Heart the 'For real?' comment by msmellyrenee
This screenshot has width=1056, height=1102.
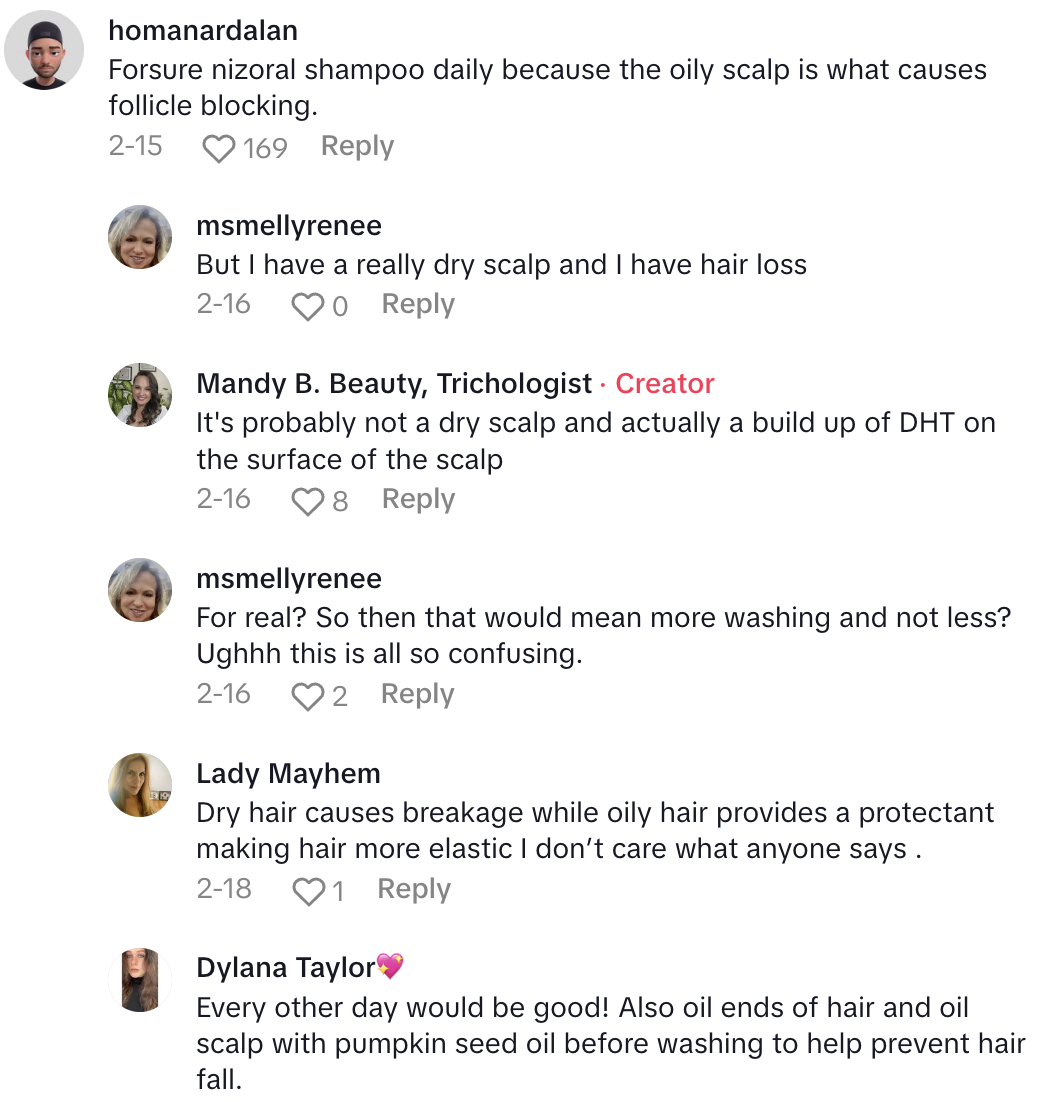[x=305, y=696]
